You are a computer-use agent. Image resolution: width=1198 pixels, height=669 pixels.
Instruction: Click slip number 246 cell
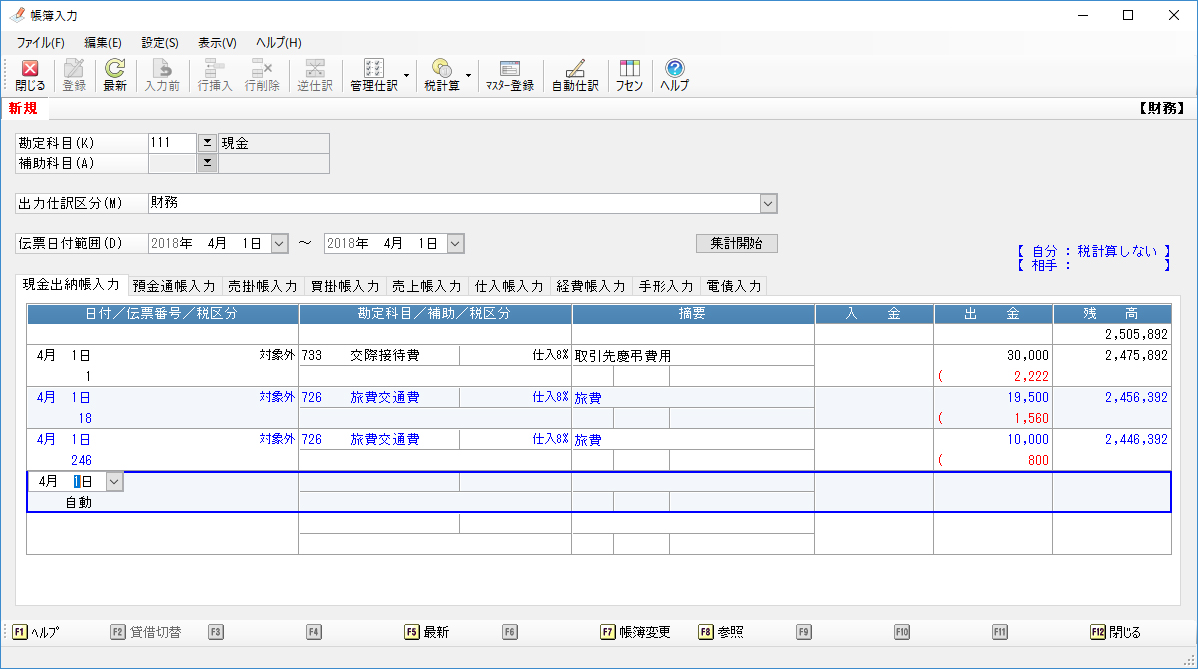click(x=81, y=461)
